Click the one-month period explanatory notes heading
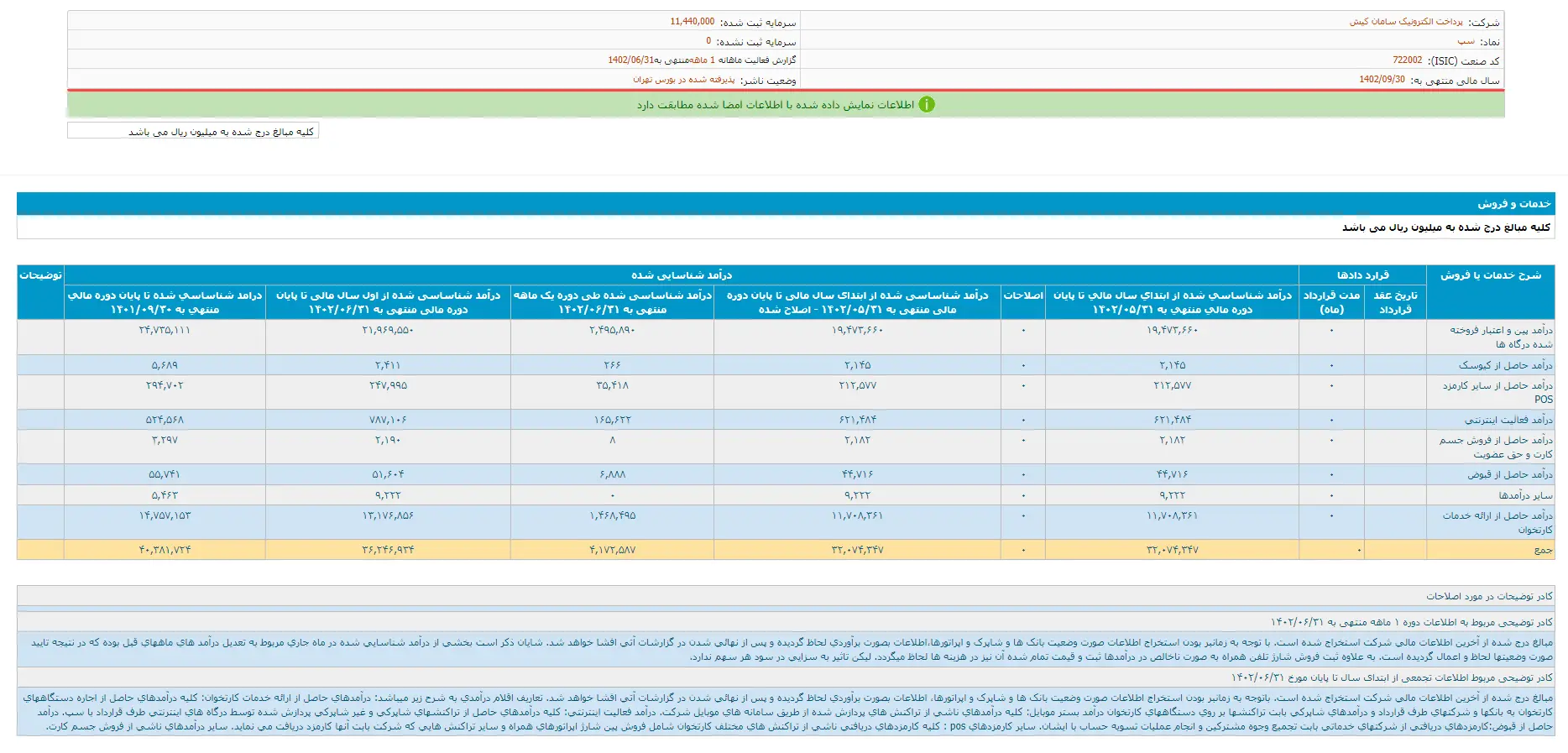 coord(1411,622)
